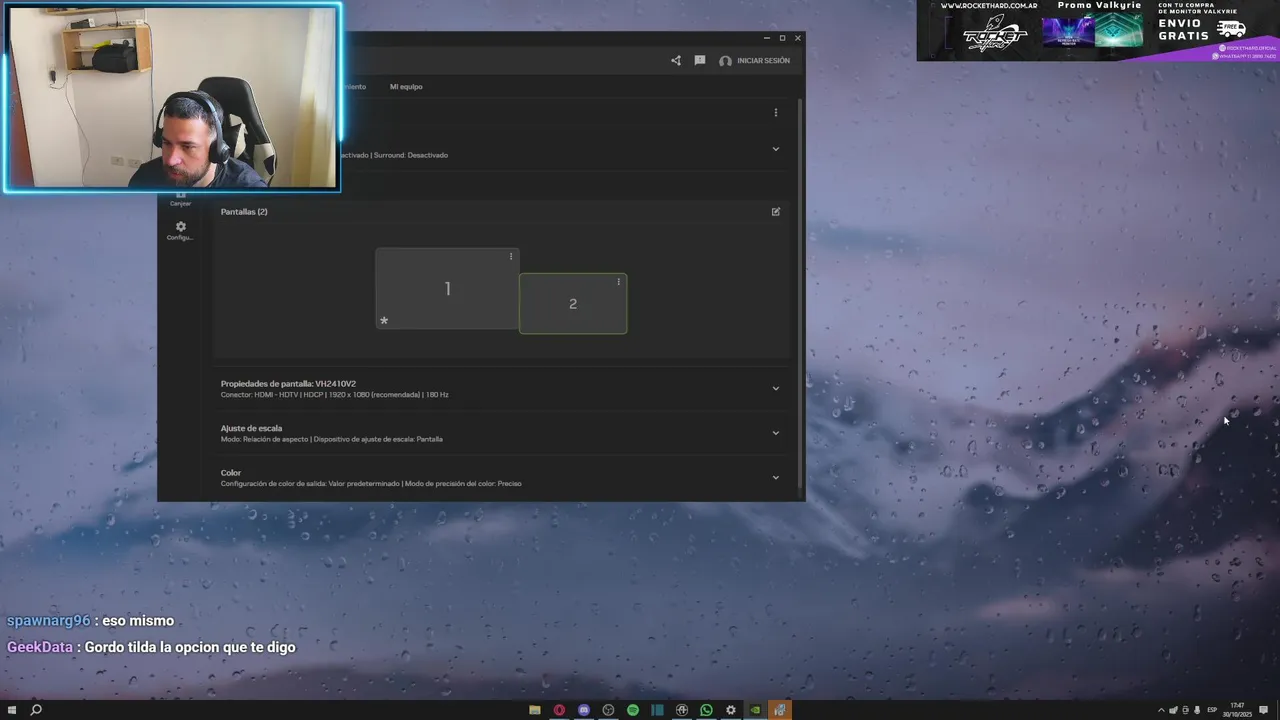Click the INICIAR SESIÓN login button
Image resolution: width=1280 pixels, height=720 pixels.
[x=763, y=61]
